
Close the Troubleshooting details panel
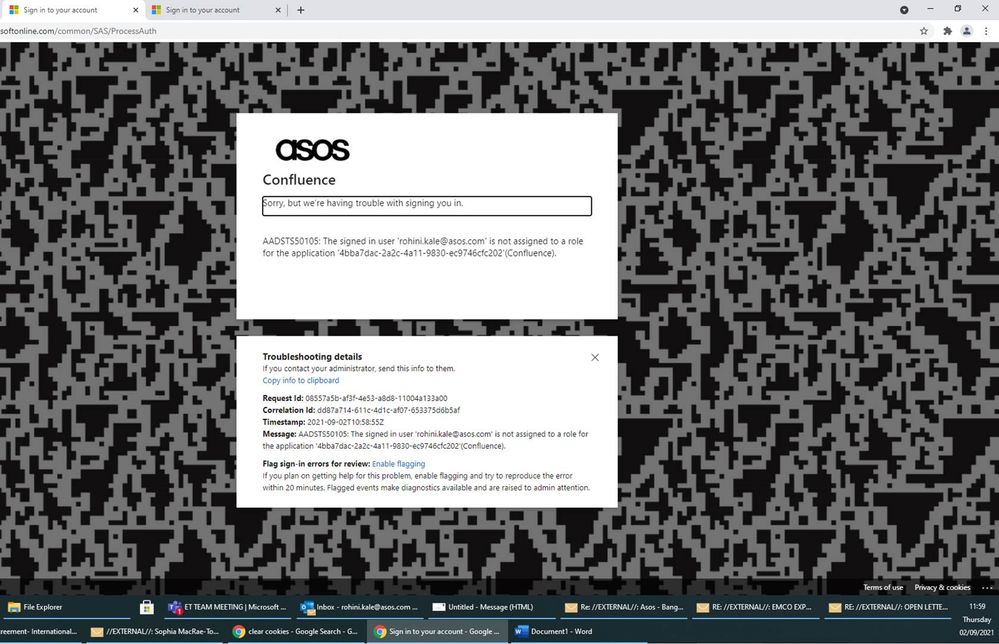pyautogui.click(x=594, y=357)
